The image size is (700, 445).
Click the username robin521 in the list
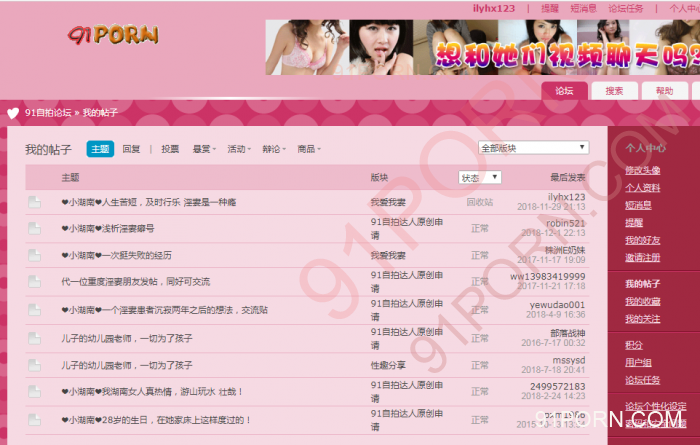pyautogui.click(x=566, y=223)
